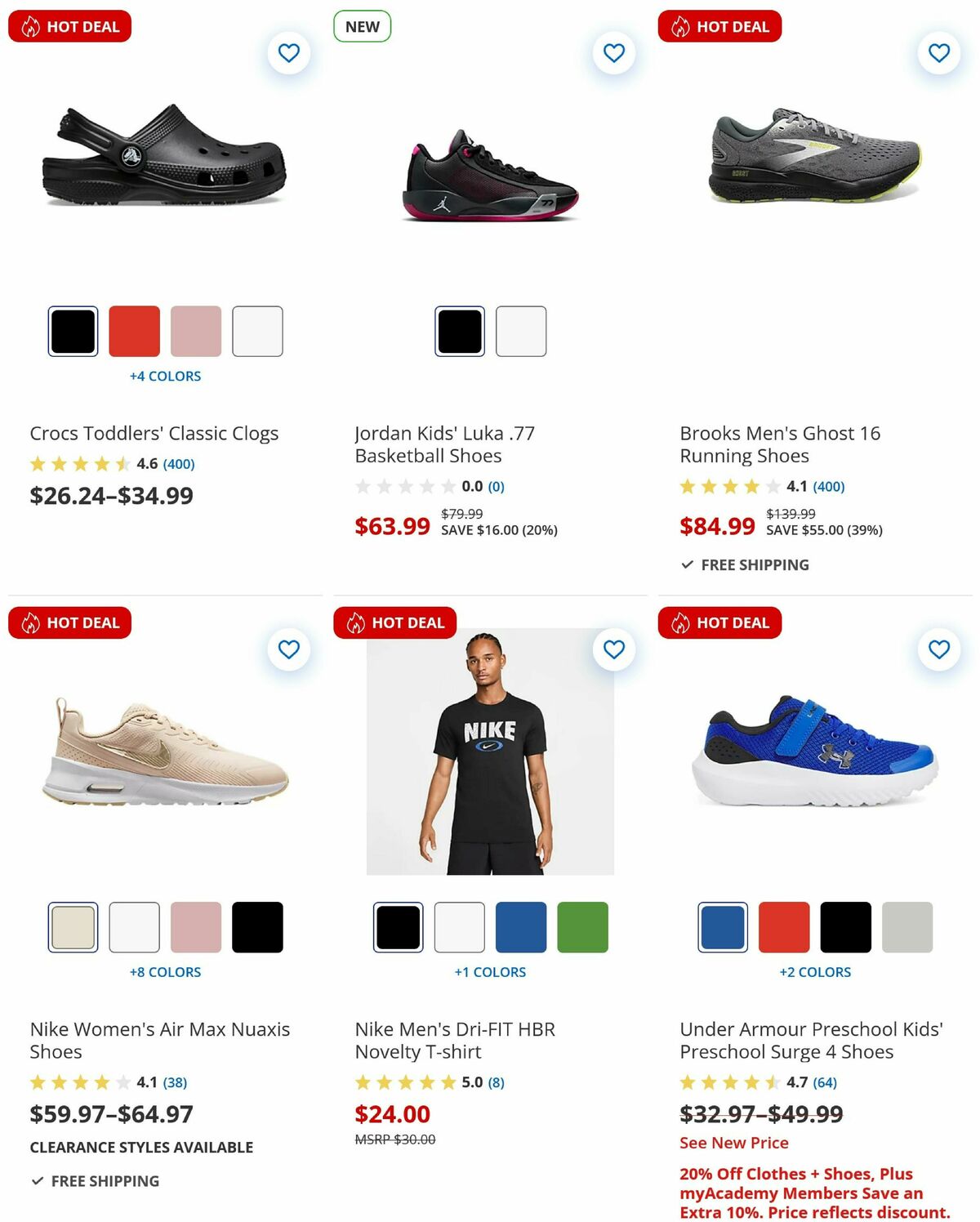Viewport: 980px width, 1222px height.
Task: Click the star rating on Nike Dri-FIT T-shirt
Action: tap(403, 1082)
